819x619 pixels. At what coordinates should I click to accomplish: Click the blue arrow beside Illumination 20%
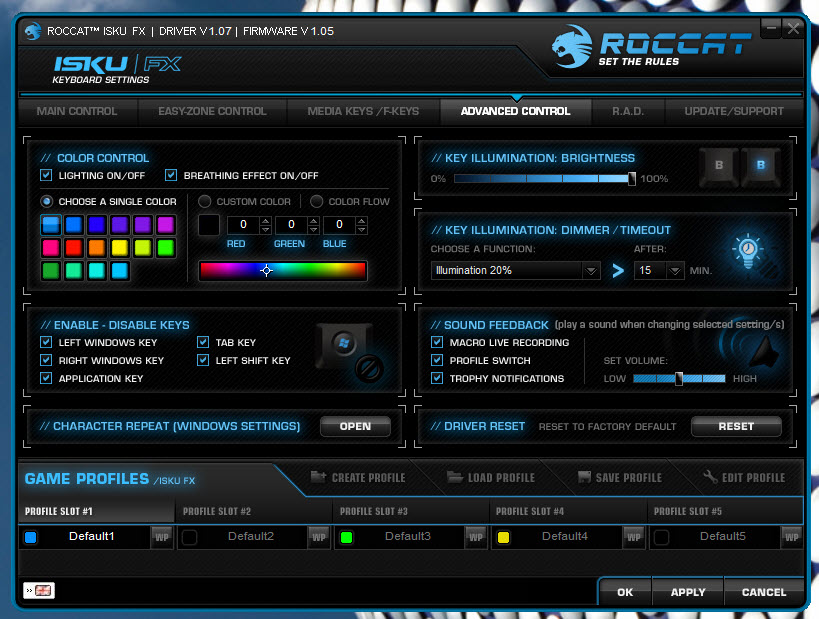618,271
